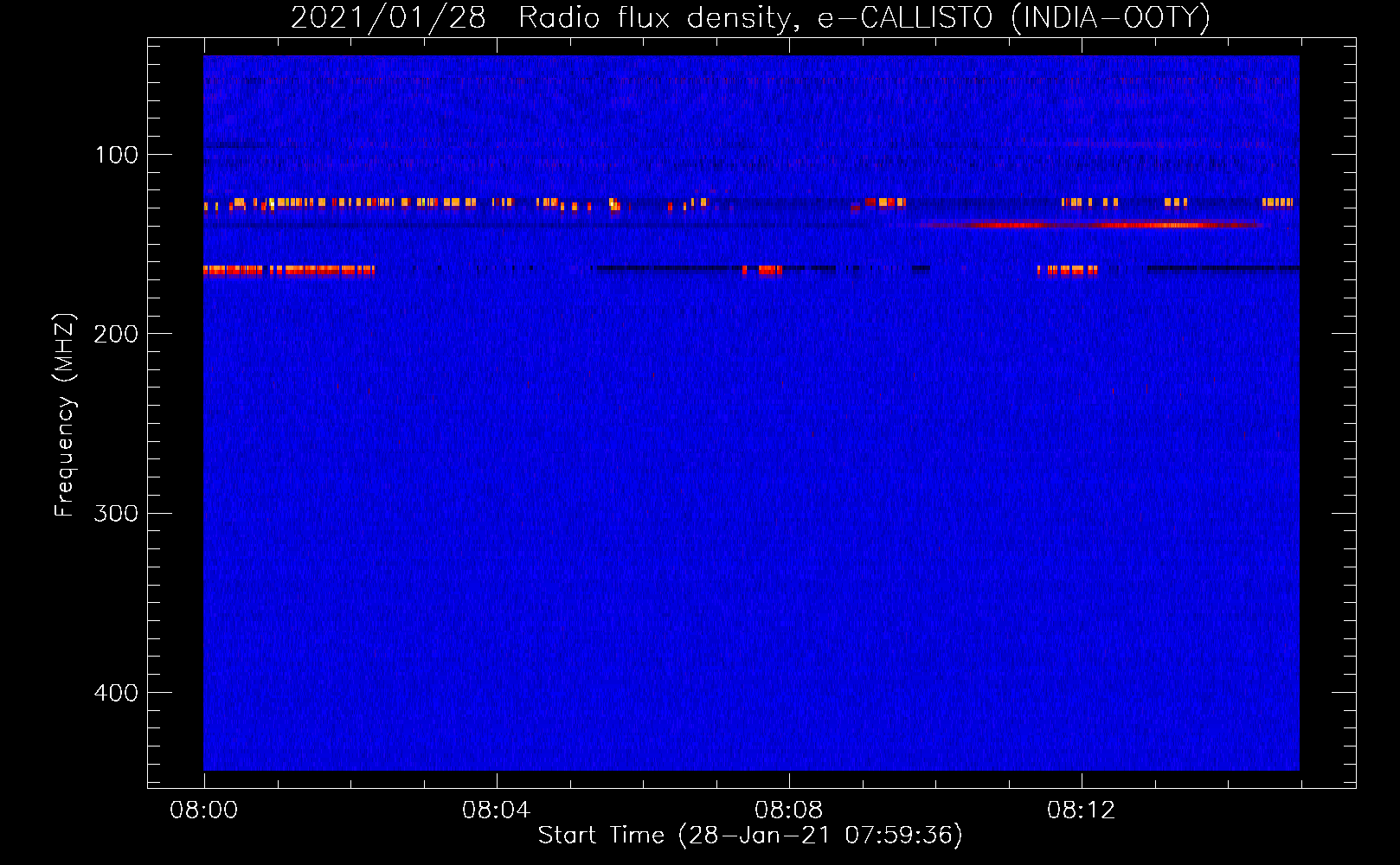1400x865 pixels.
Task: Click the 08:04 time tick label
Action: tap(497, 811)
